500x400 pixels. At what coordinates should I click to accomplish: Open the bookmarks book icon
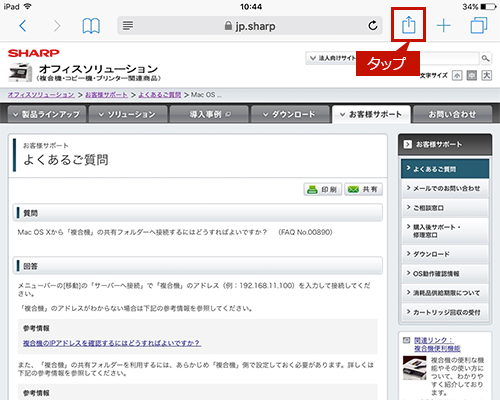click(x=91, y=26)
